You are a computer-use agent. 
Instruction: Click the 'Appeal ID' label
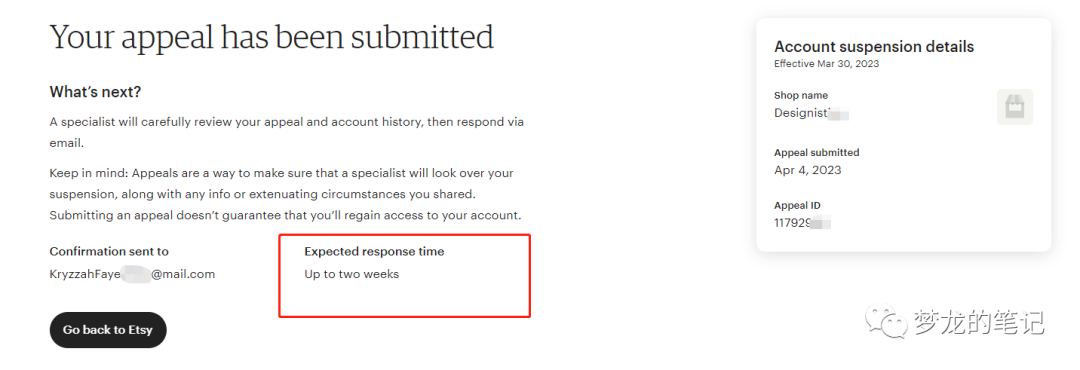tap(798, 205)
